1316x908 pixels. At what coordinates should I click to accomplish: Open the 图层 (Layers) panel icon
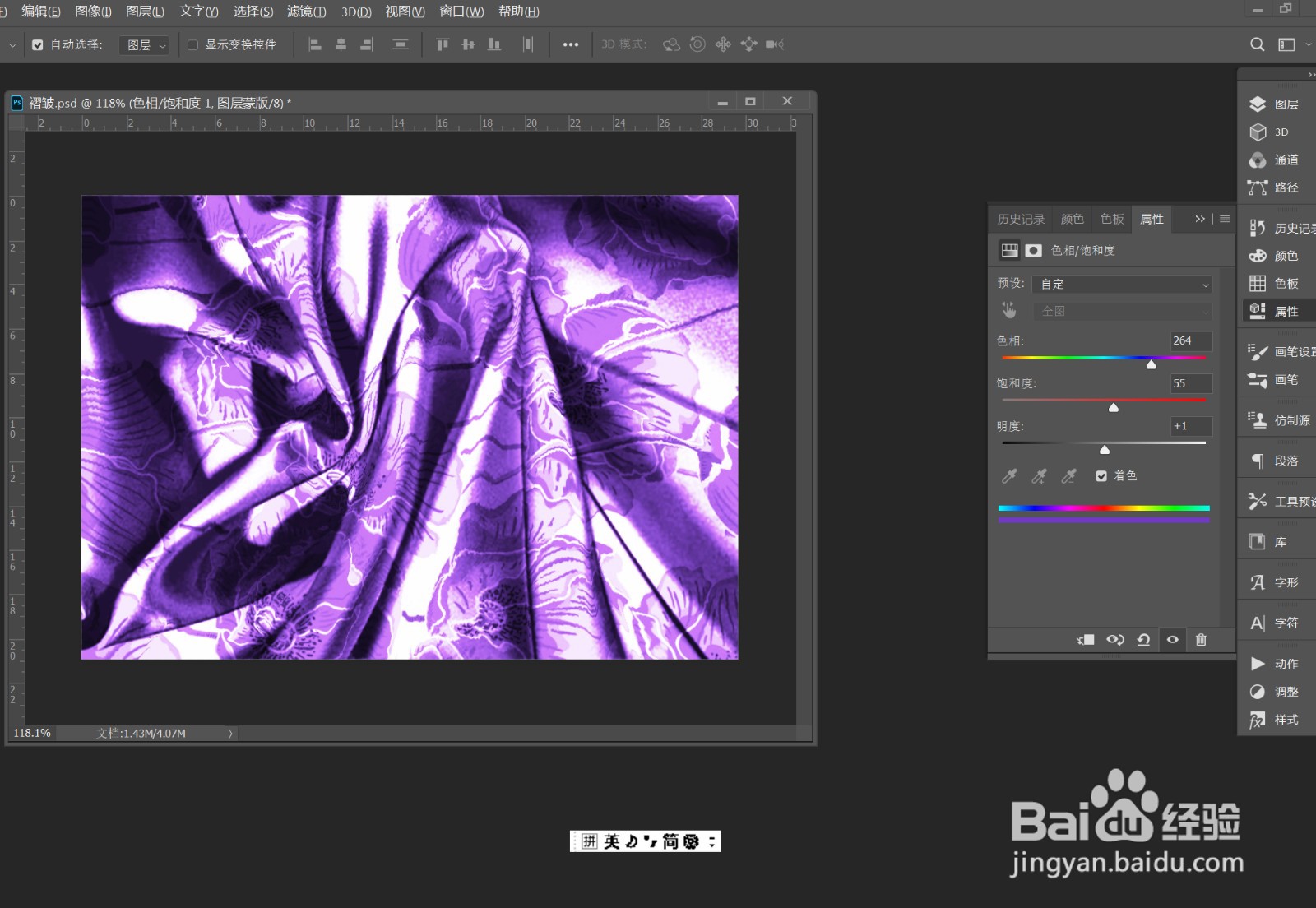[1257, 104]
